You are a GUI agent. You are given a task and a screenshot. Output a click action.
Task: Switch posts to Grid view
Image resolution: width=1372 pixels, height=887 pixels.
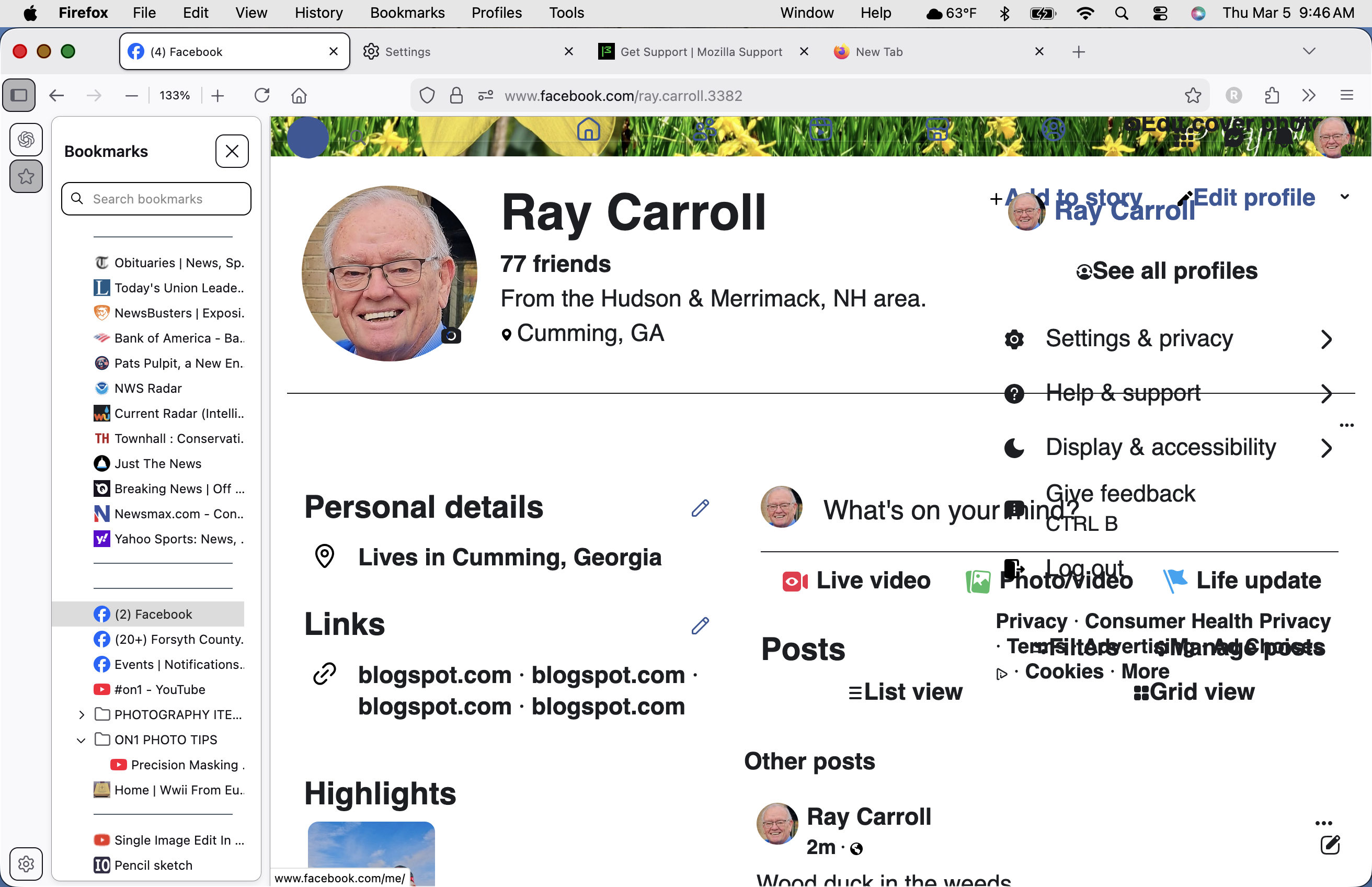[1194, 692]
